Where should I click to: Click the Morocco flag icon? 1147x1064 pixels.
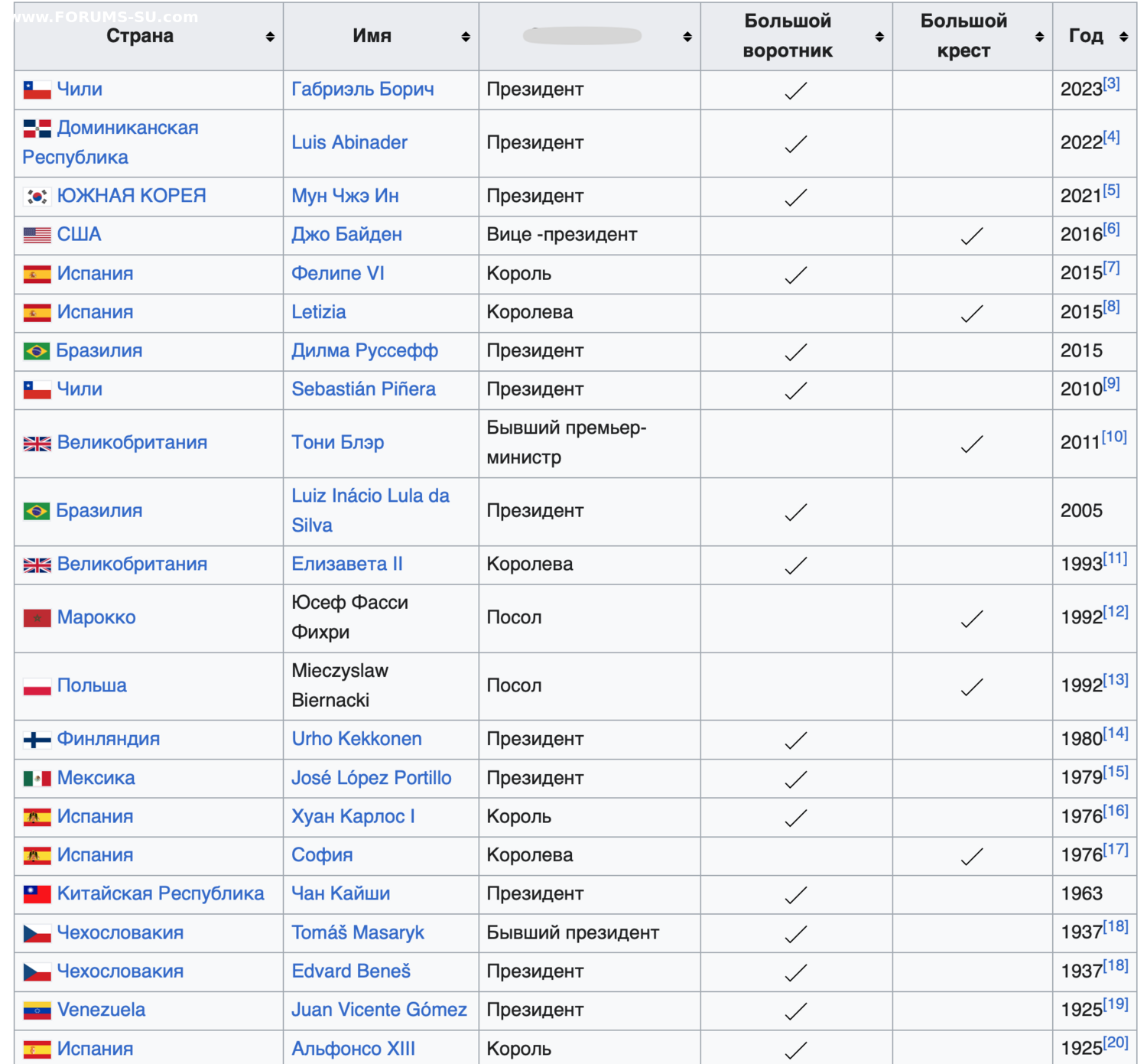[37, 618]
